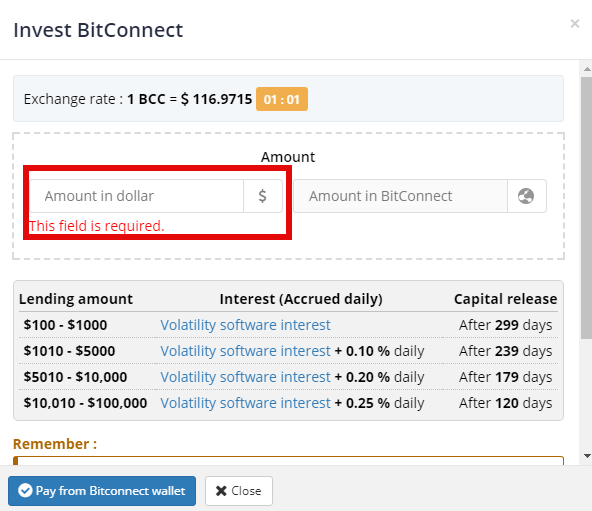Image resolution: width=592 pixels, height=511 pixels.
Task: Click the scrollbar down arrow
Action: [587, 456]
